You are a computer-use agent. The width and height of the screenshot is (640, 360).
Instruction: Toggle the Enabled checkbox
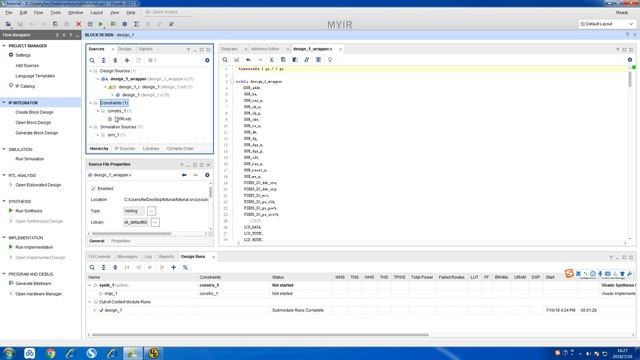point(93,189)
